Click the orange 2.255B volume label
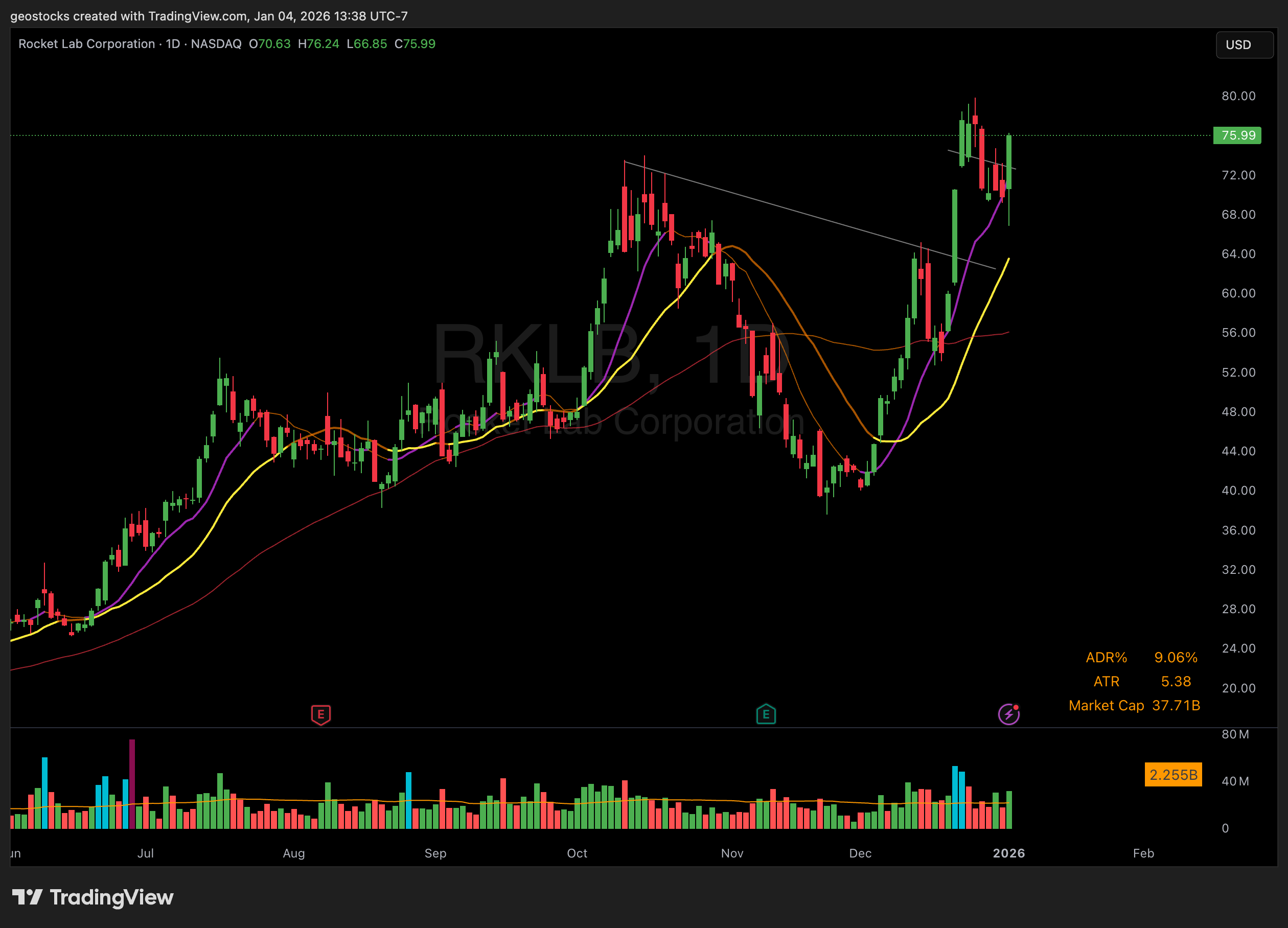 point(1172,775)
